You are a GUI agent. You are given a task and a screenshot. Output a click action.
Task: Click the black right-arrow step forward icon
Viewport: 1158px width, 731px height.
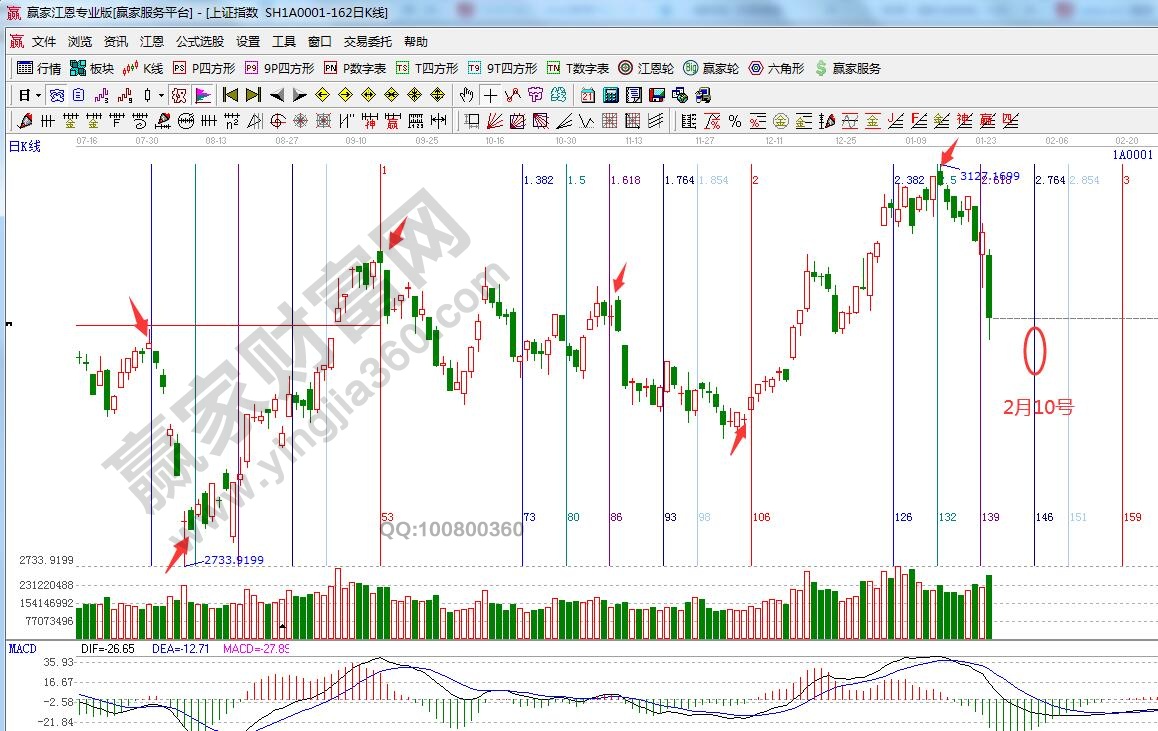point(297,96)
